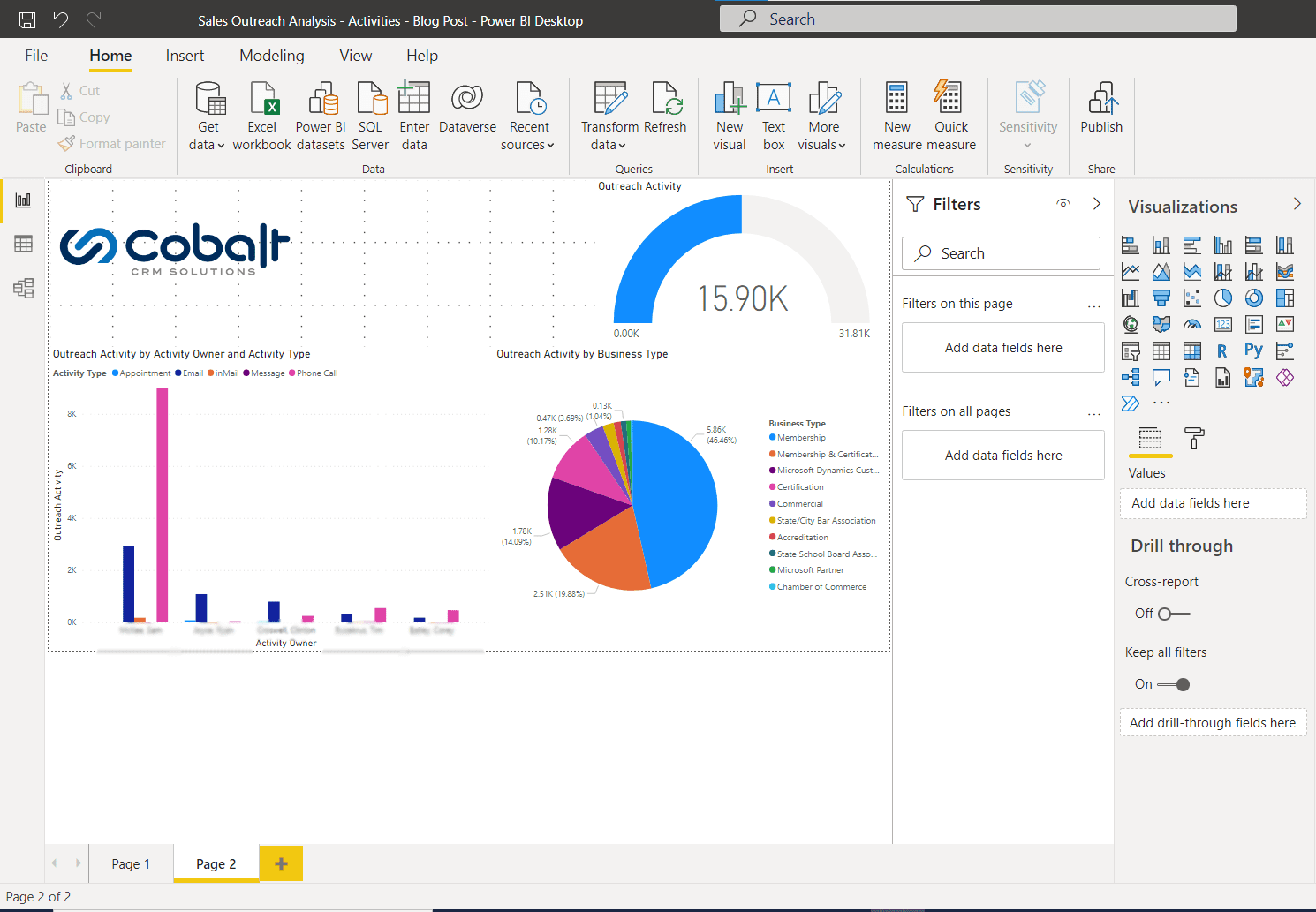Select the card (123) visualization icon
1316x912 pixels.
[1222, 324]
